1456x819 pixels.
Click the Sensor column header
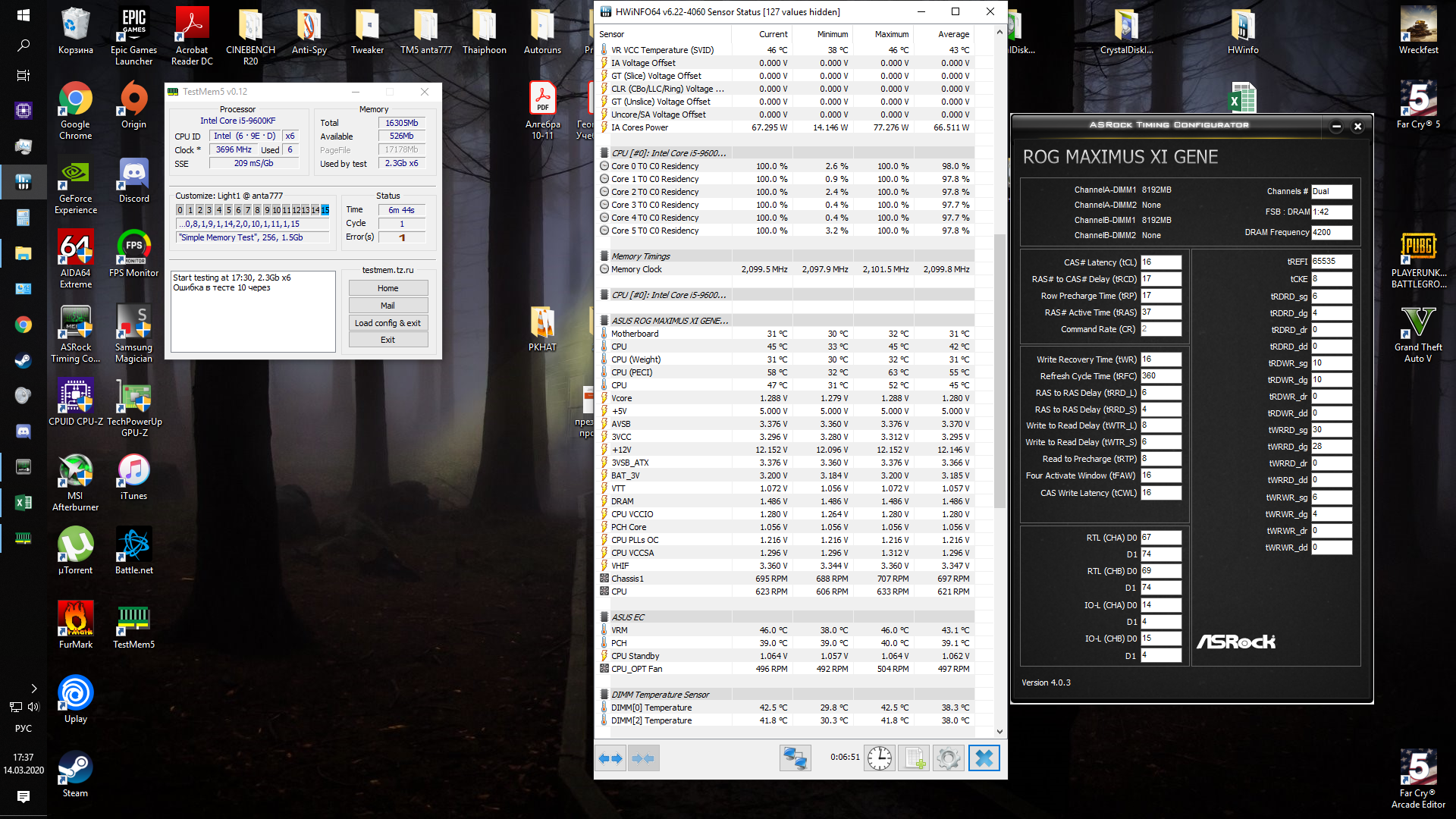(611, 34)
